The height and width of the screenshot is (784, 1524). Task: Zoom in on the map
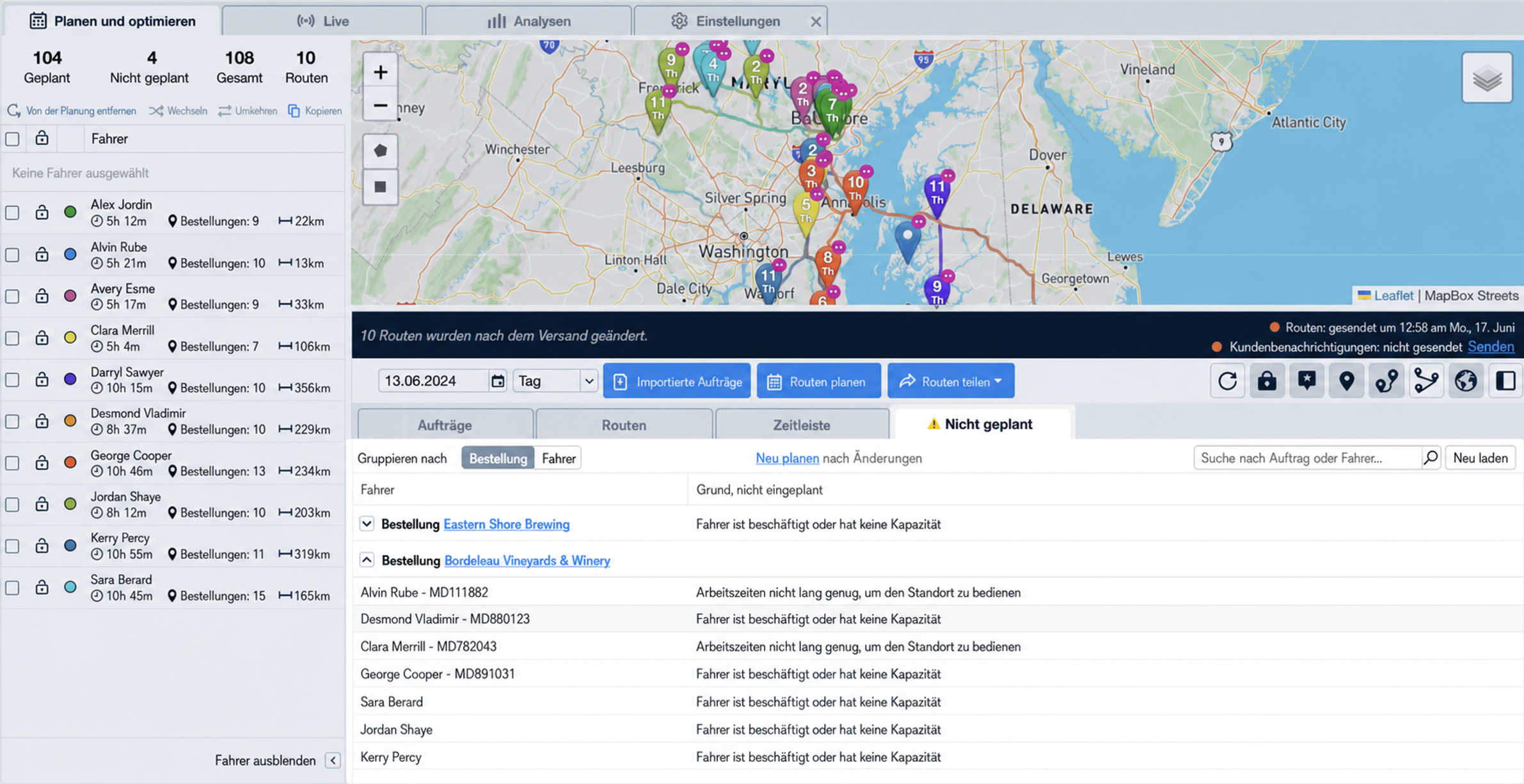(x=380, y=72)
